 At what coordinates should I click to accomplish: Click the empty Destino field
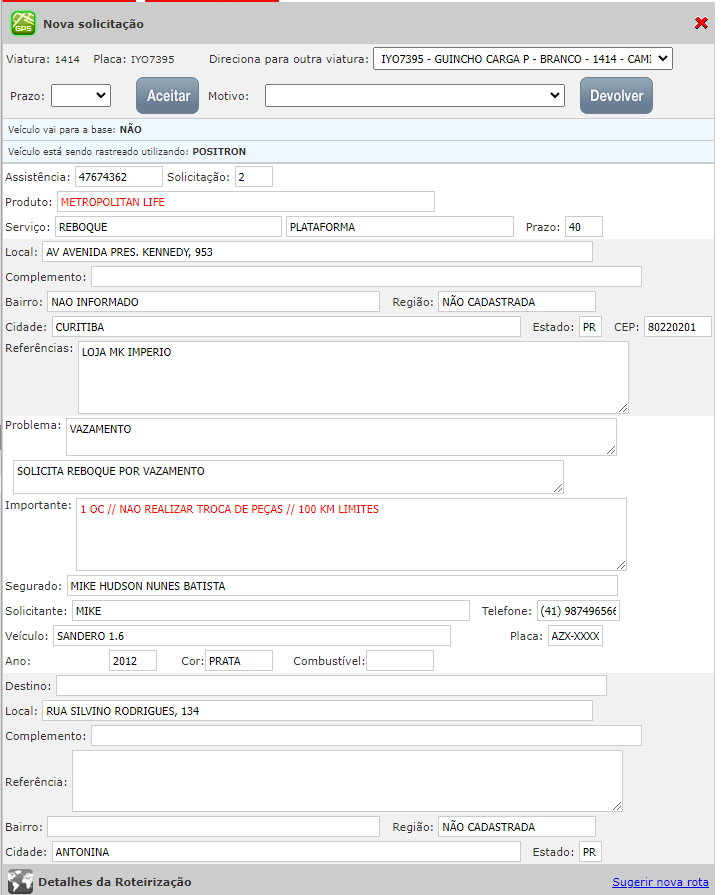tap(331, 685)
